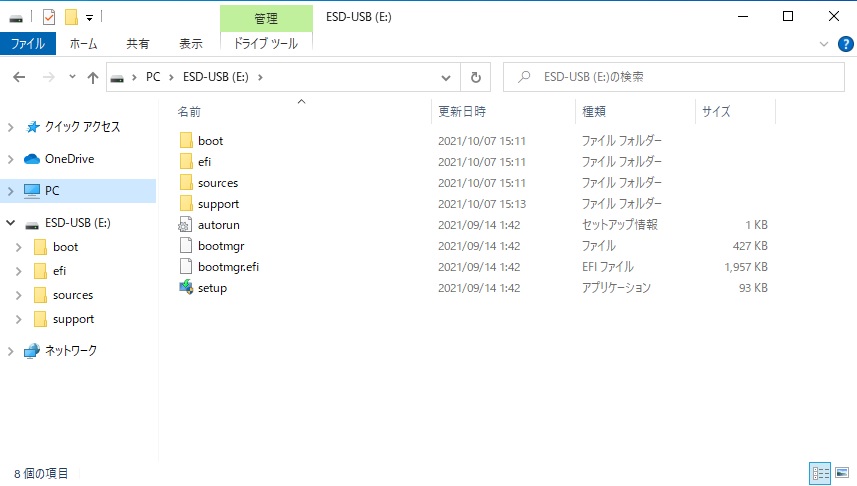Select the autorun setup information file icon
This screenshot has width=857, height=486.
186,225
